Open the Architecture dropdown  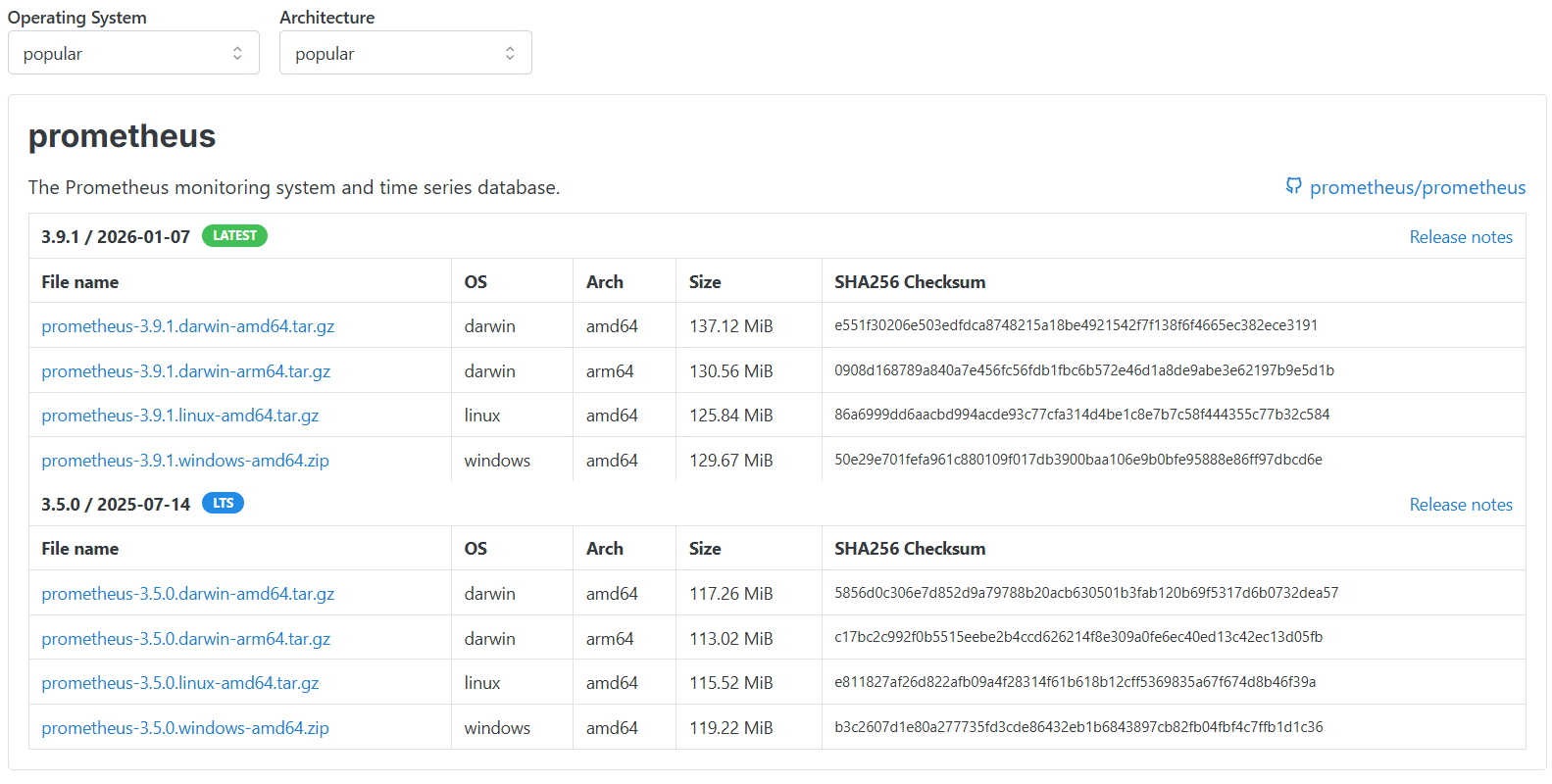[405, 53]
